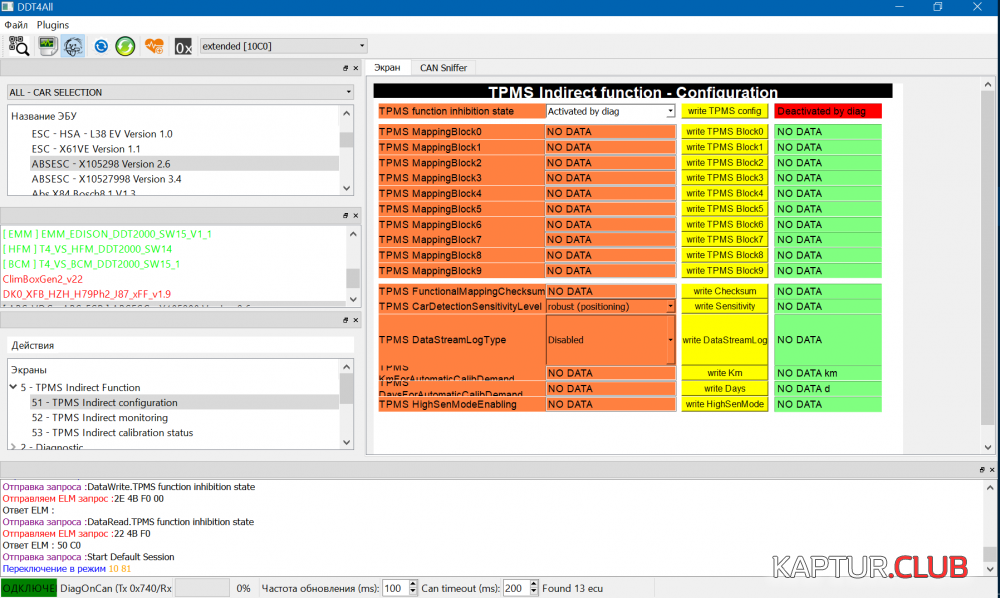Viewport: 1000px width, 598px height.
Task: Open the Plugins menu
Action: 53,24
